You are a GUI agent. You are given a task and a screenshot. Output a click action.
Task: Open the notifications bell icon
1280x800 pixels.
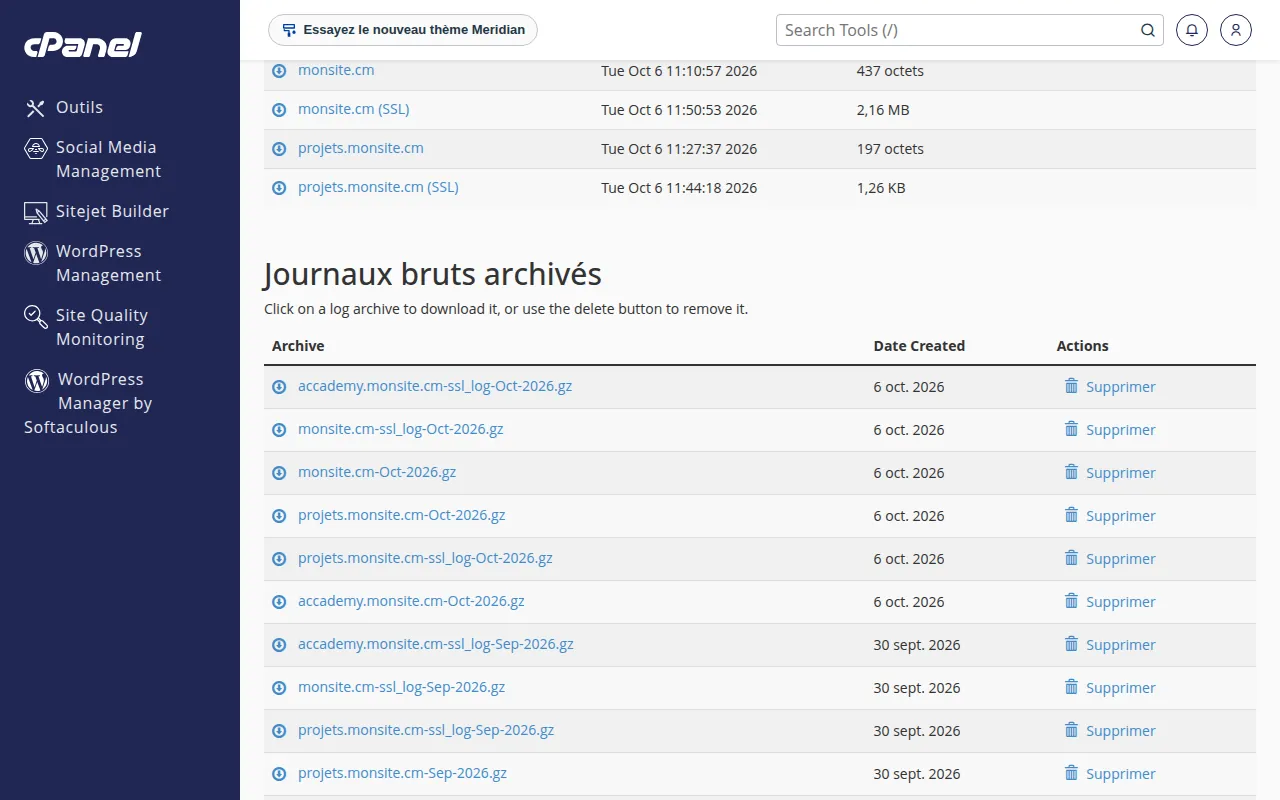click(1191, 30)
